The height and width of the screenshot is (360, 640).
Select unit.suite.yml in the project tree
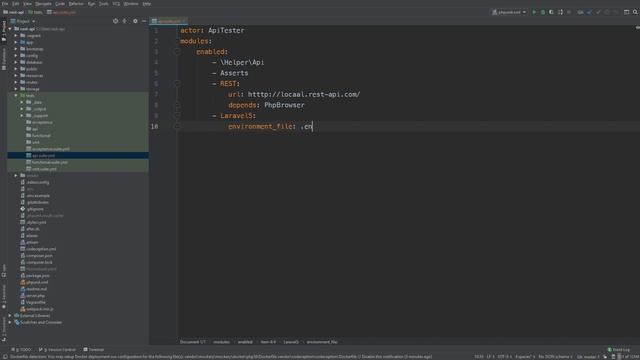(x=44, y=169)
